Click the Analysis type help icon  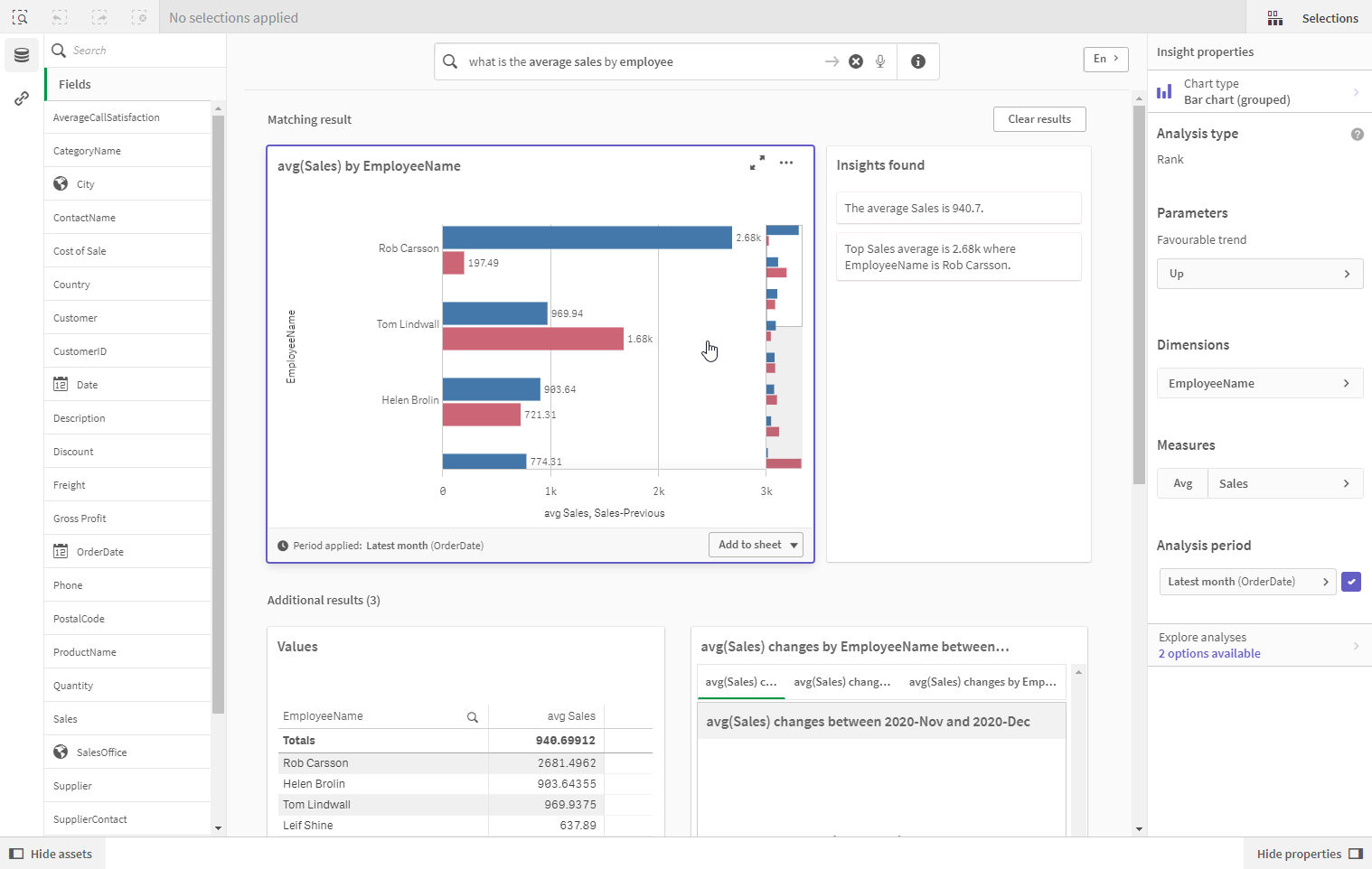click(1357, 134)
